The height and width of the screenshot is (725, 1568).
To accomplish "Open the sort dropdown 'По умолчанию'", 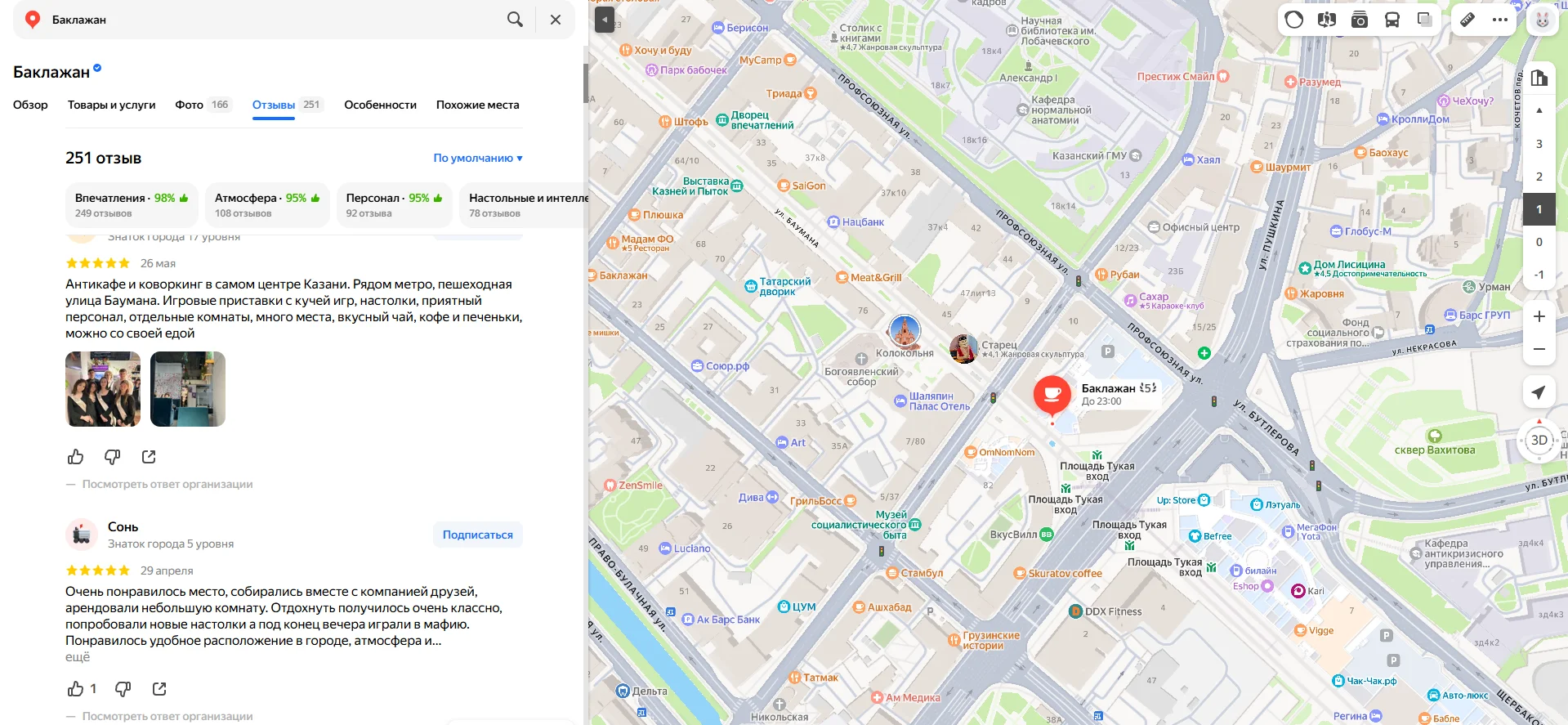I will [x=478, y=158].
